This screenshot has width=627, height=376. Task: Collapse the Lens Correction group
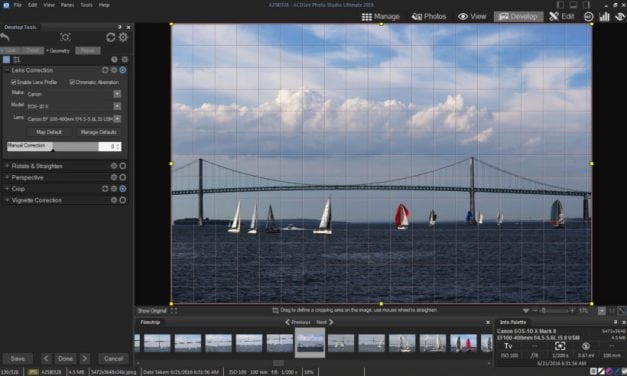click(7, 70)
